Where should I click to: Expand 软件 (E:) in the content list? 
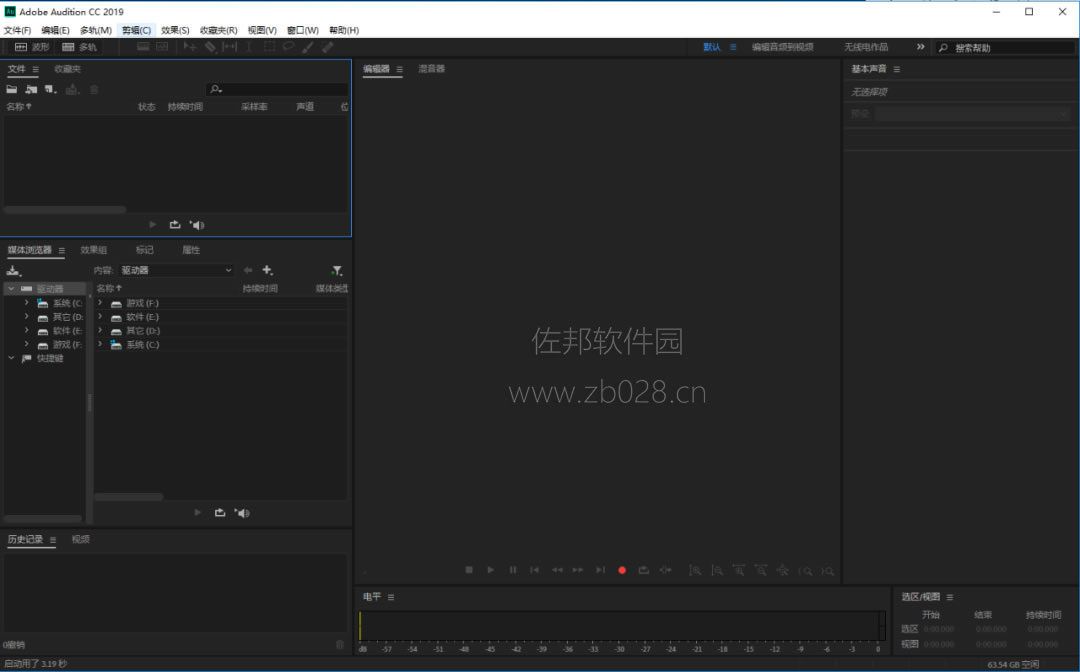pyautogui.click(x=100, y=317)
